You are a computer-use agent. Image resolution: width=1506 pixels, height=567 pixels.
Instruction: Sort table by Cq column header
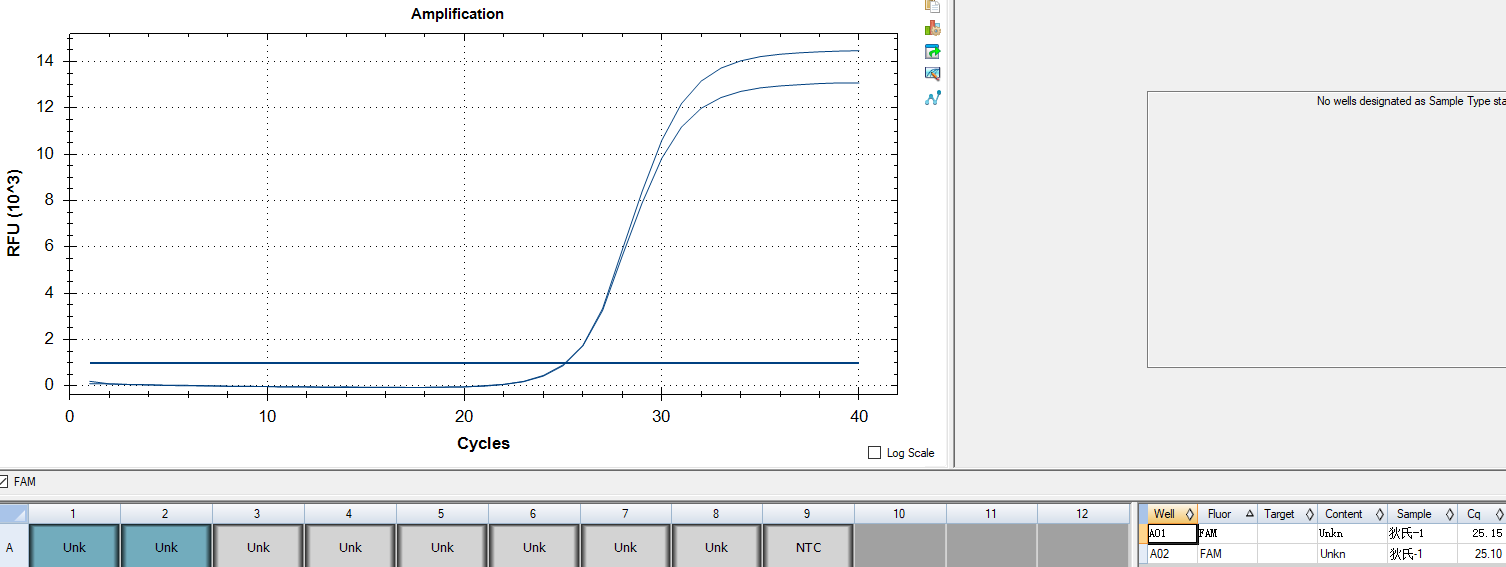tap(1481, 514)
